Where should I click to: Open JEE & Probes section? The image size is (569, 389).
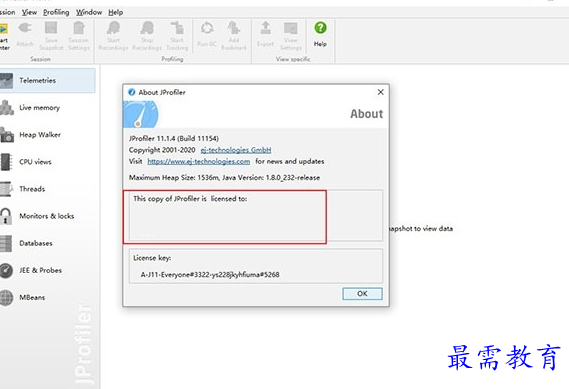coord(40,270)
